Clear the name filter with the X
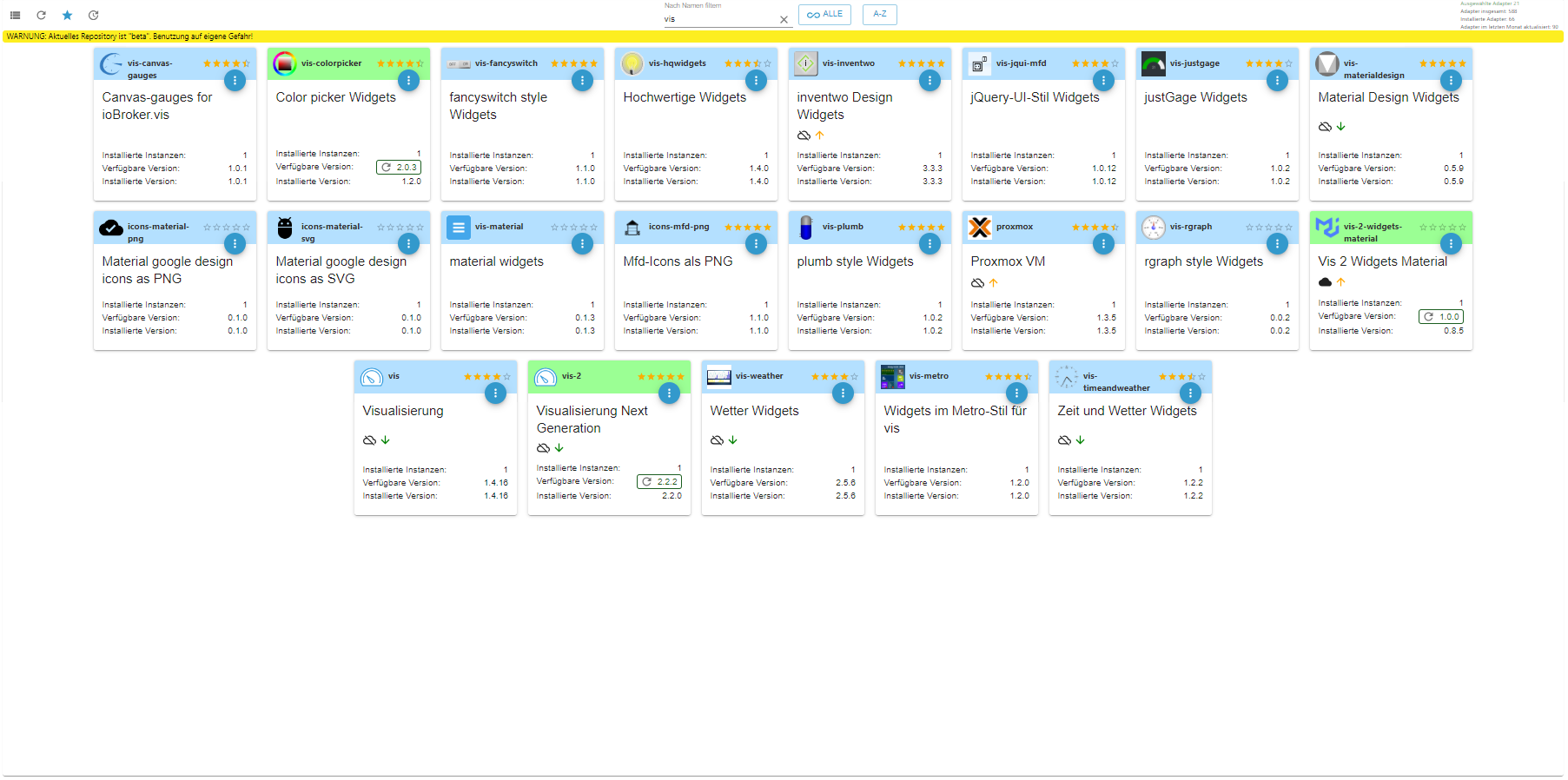Screen dimensions: 1568x780 click(784, 19)
